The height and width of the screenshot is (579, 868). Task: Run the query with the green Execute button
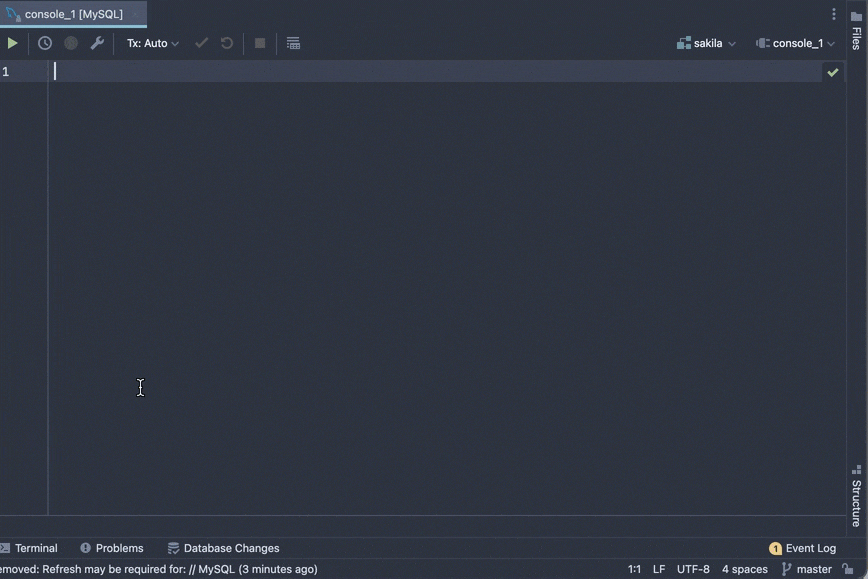pos(12,43)
